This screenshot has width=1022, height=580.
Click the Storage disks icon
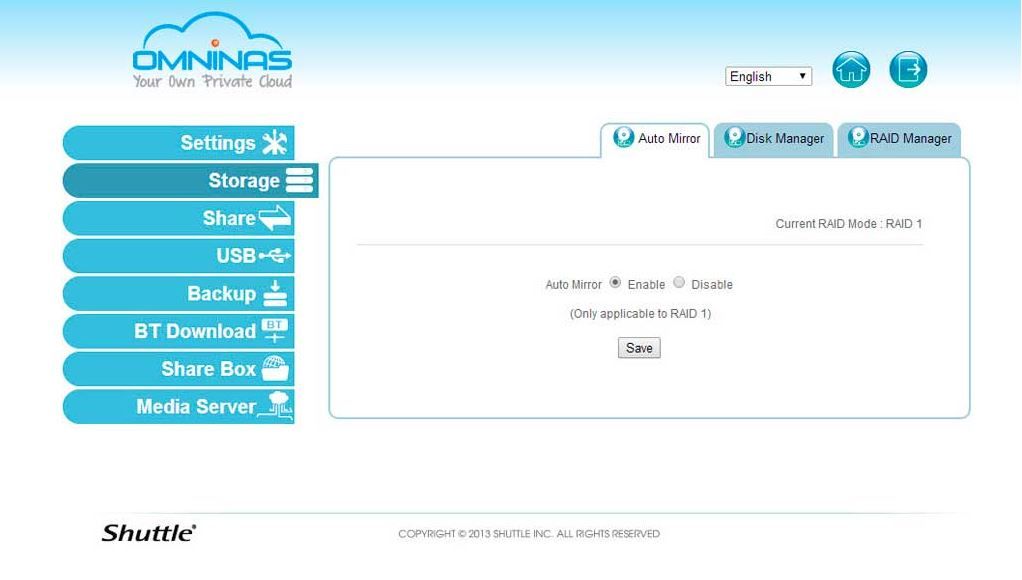coord(299,181)
